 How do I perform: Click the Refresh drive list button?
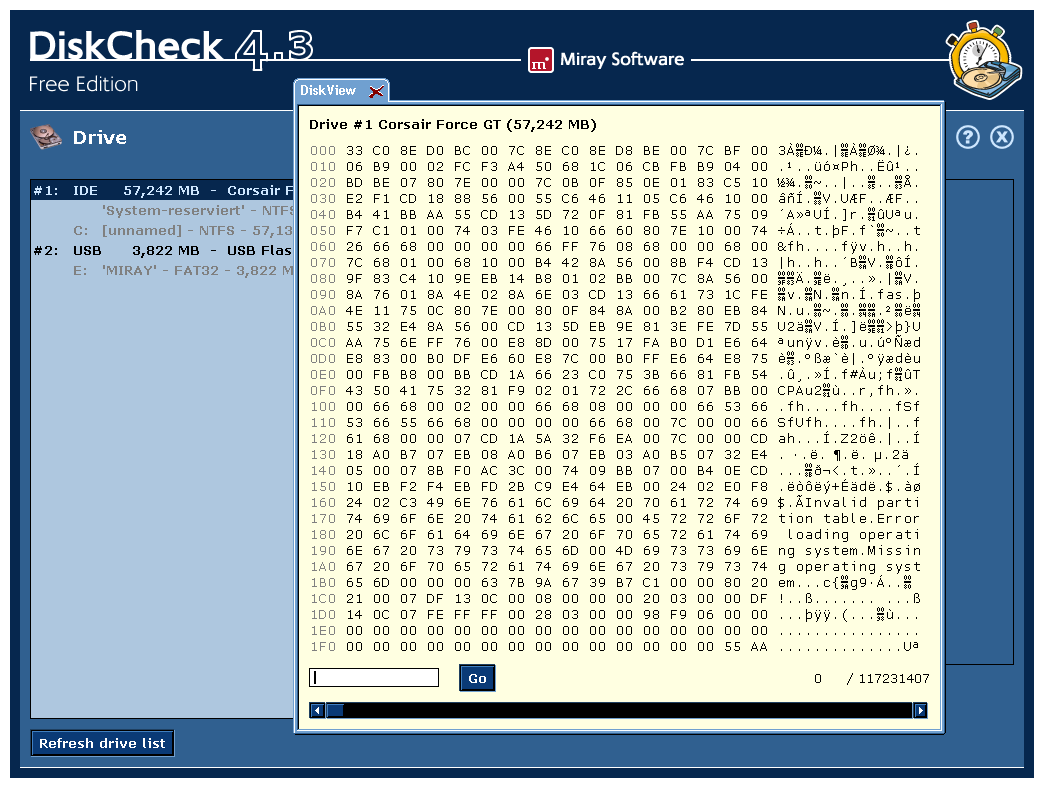(x=102, y=743)
